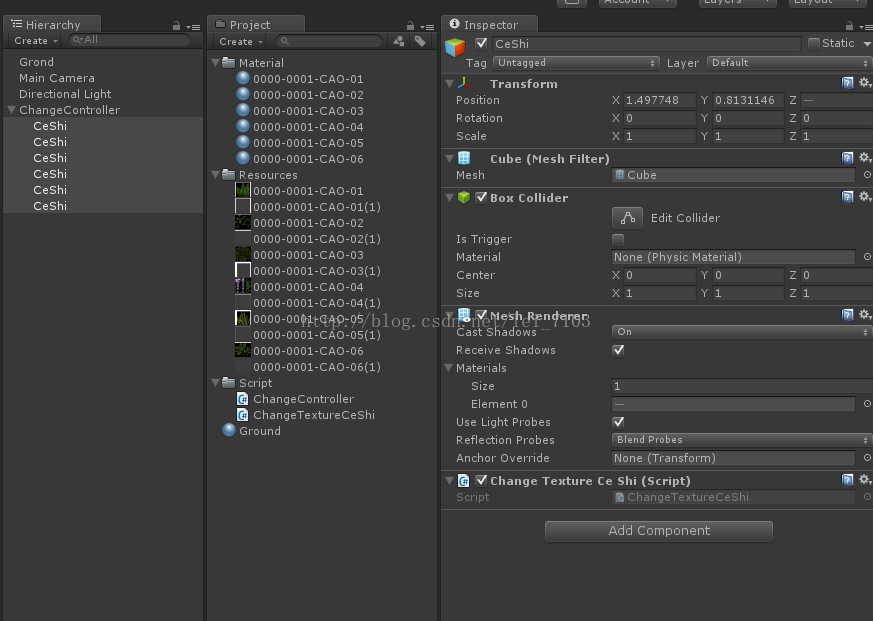Select ChangeTextureCeShi script in Project
The height and width of the screenshot is (621, 873).
(313, 415)
